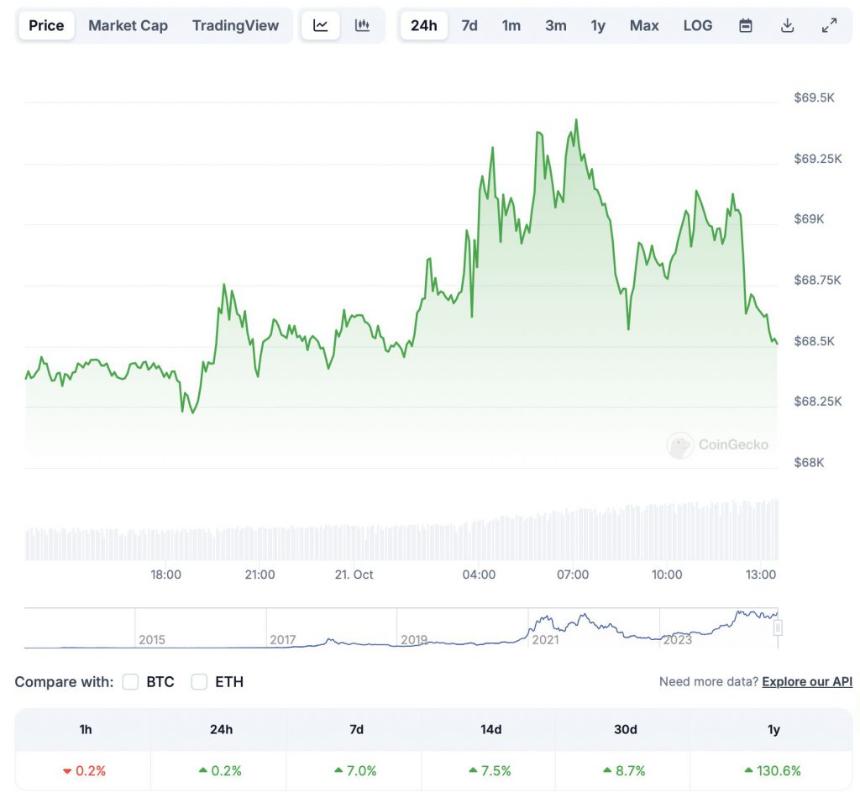Open the calendar date range picker
The height and width of the screenshot is (798, 860).
(x=745, y=25)
